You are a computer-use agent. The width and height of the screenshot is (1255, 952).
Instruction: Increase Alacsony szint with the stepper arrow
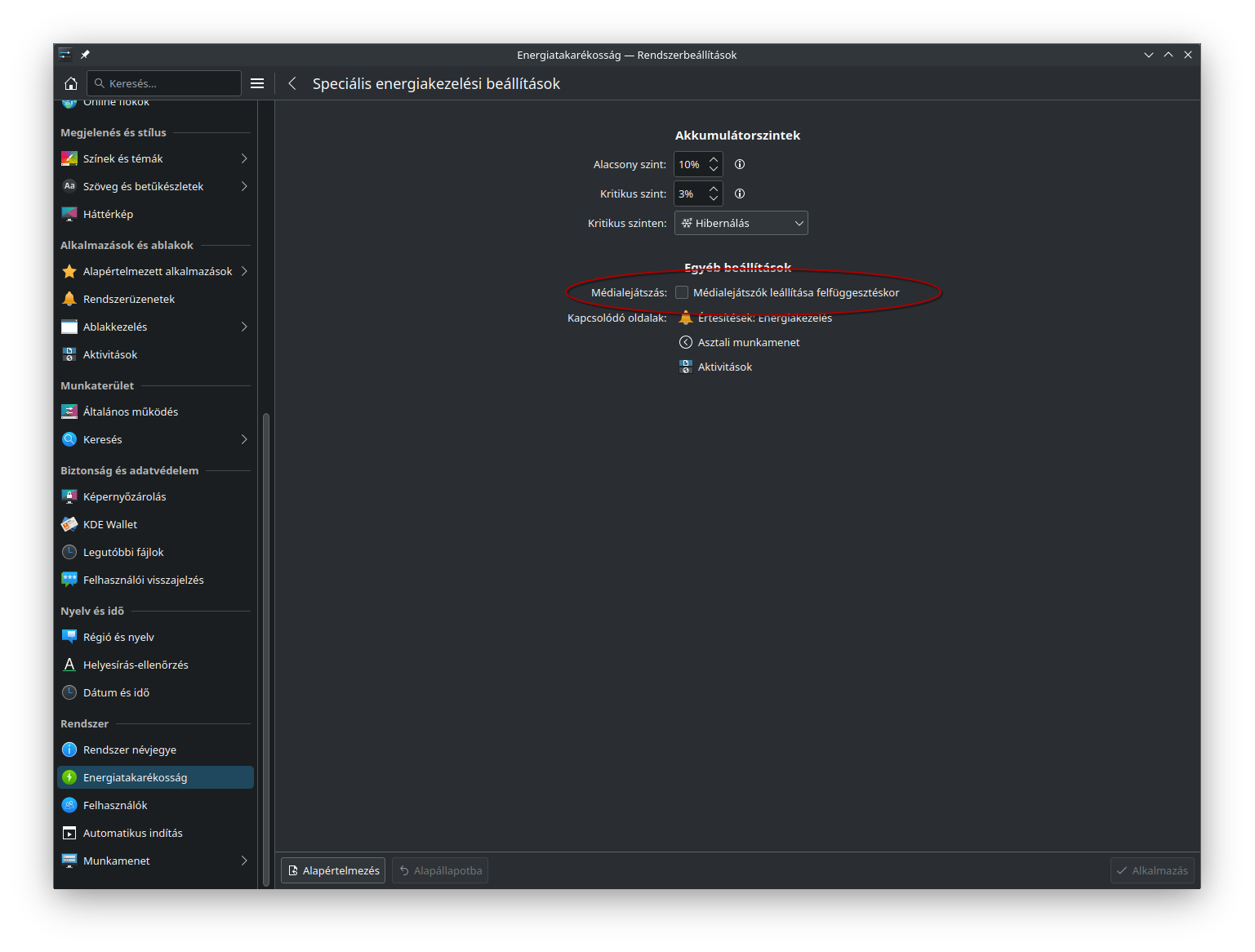click(713, 159)
